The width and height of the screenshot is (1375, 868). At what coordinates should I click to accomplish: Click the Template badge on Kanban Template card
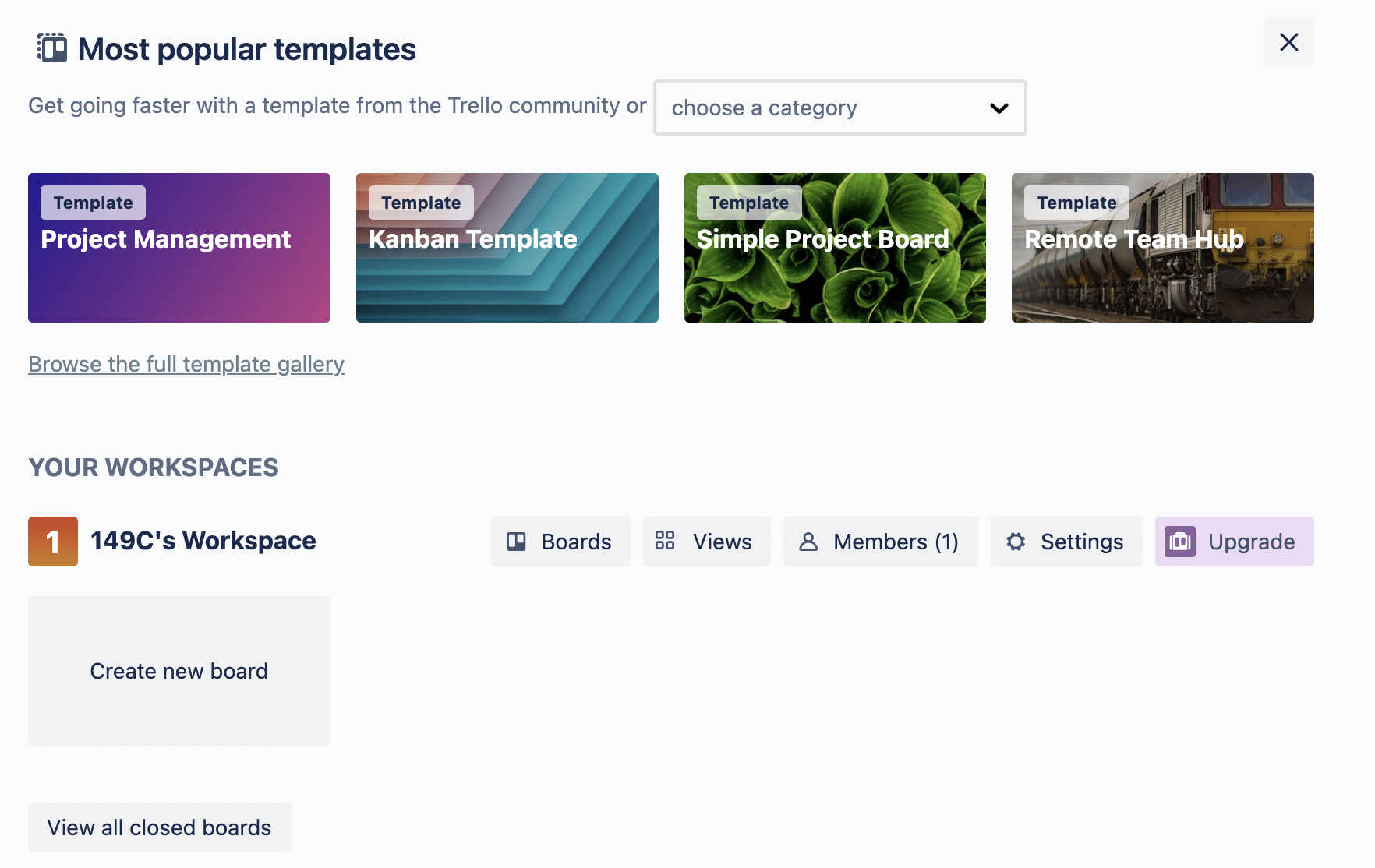coord(421,203)
